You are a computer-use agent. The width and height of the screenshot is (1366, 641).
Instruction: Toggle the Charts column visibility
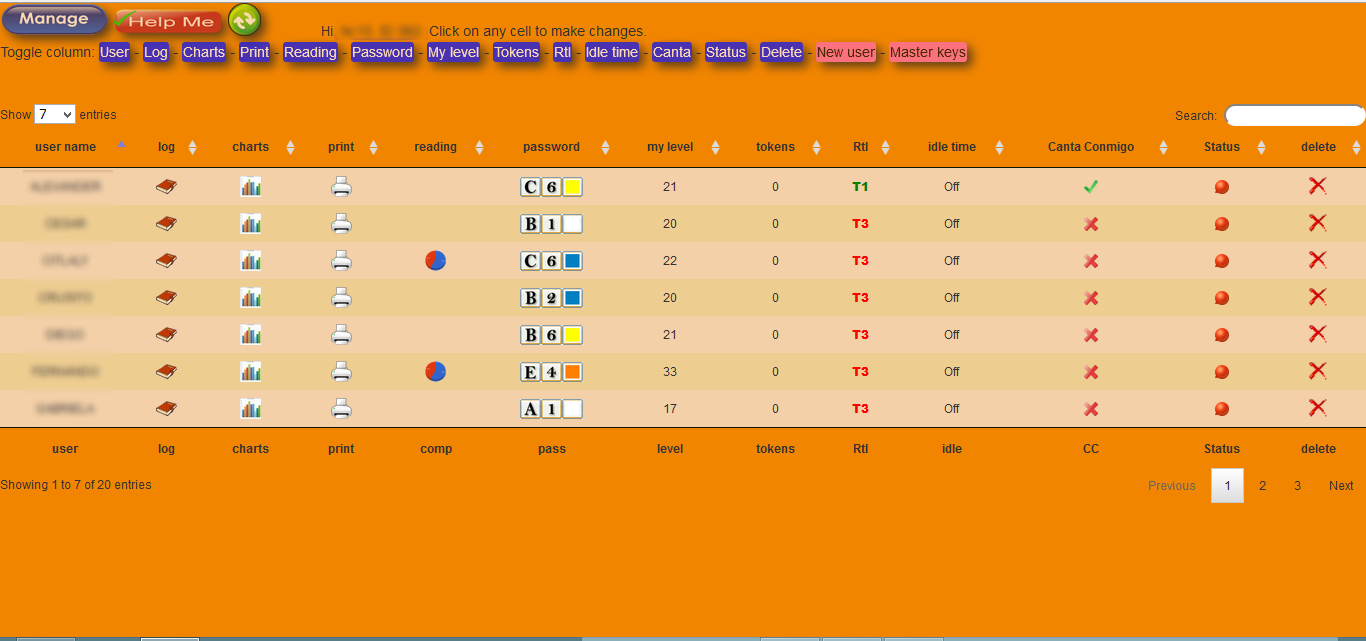pyautogui.click(x=204, y=52)
